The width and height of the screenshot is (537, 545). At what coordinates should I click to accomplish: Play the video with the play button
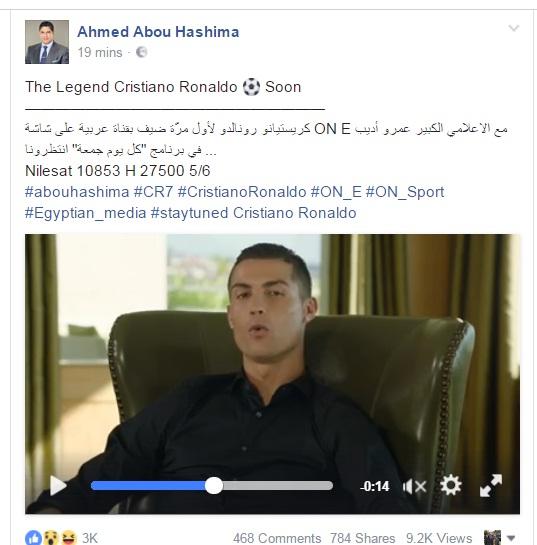[x=58, y=486]
